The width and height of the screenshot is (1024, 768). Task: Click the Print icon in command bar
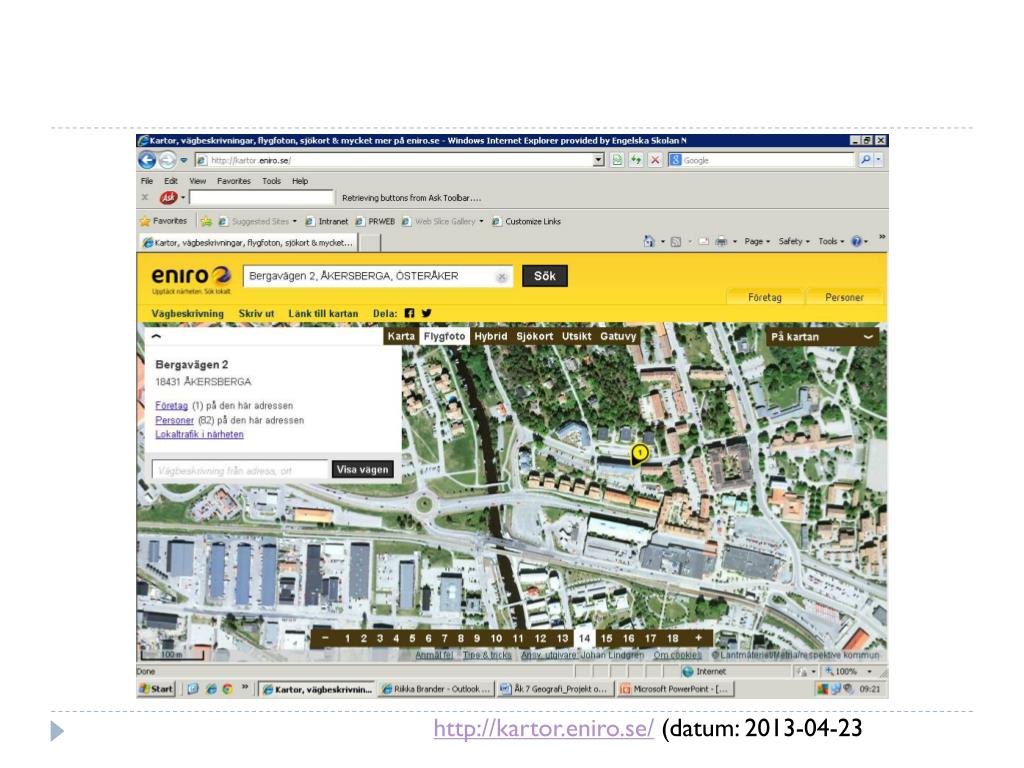pyautogui.click(x=721, y=242)
